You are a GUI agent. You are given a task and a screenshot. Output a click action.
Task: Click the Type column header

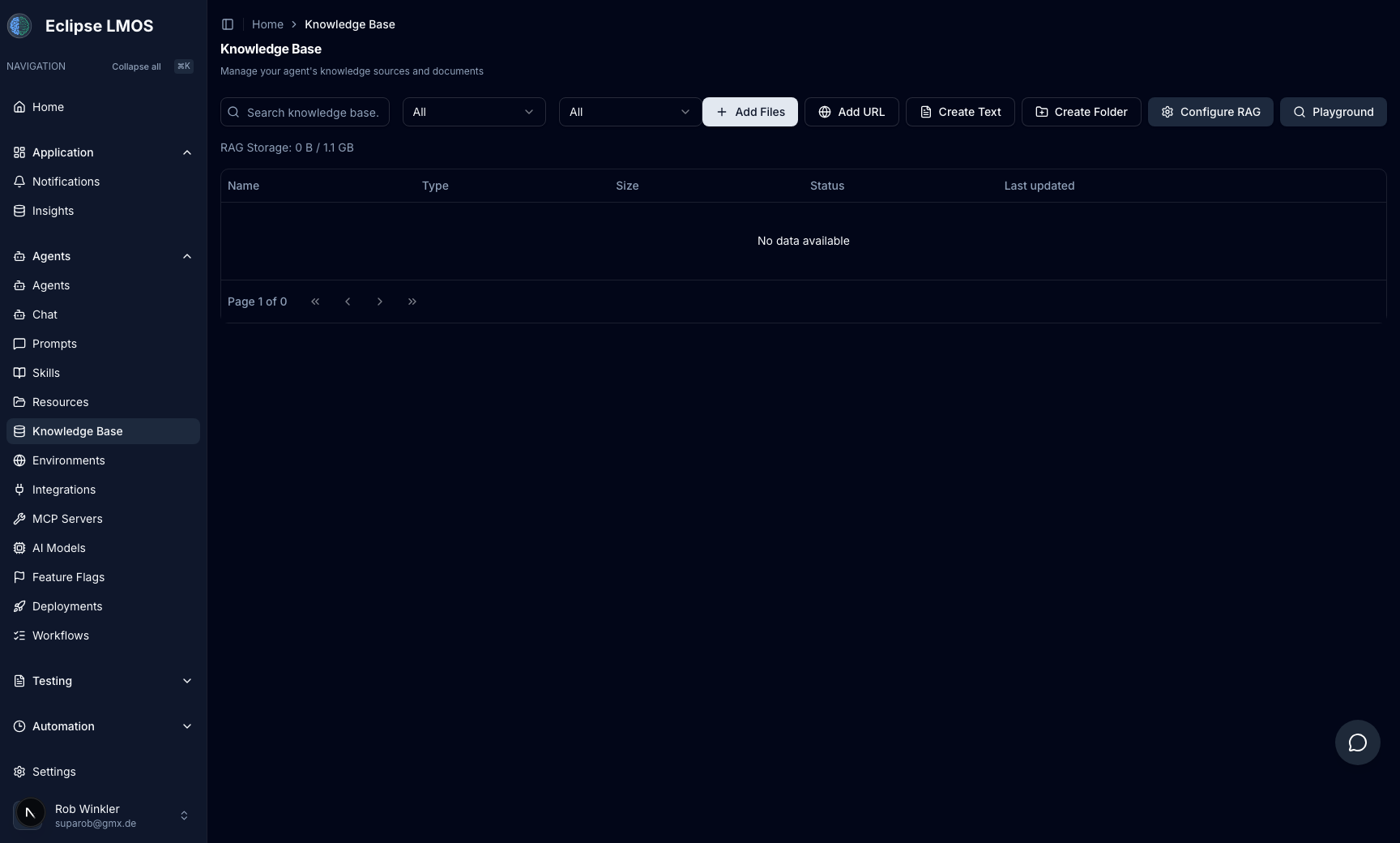435,186
